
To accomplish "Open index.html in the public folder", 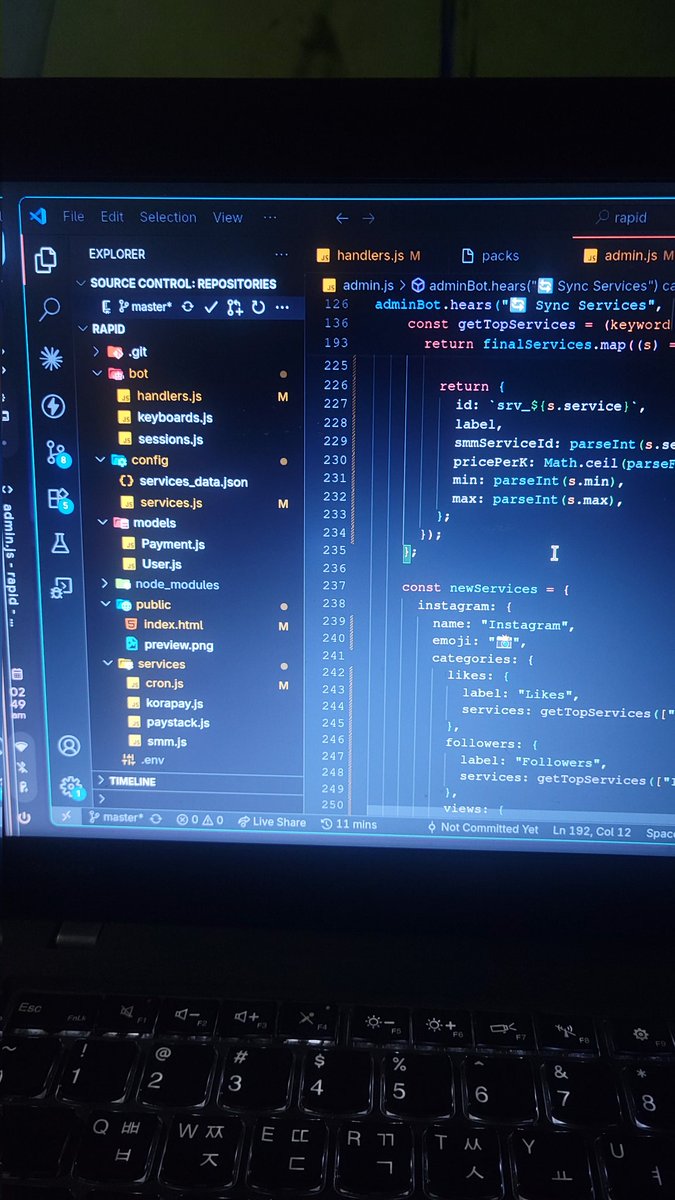I will pyautogui.click(x=173, y=624).
